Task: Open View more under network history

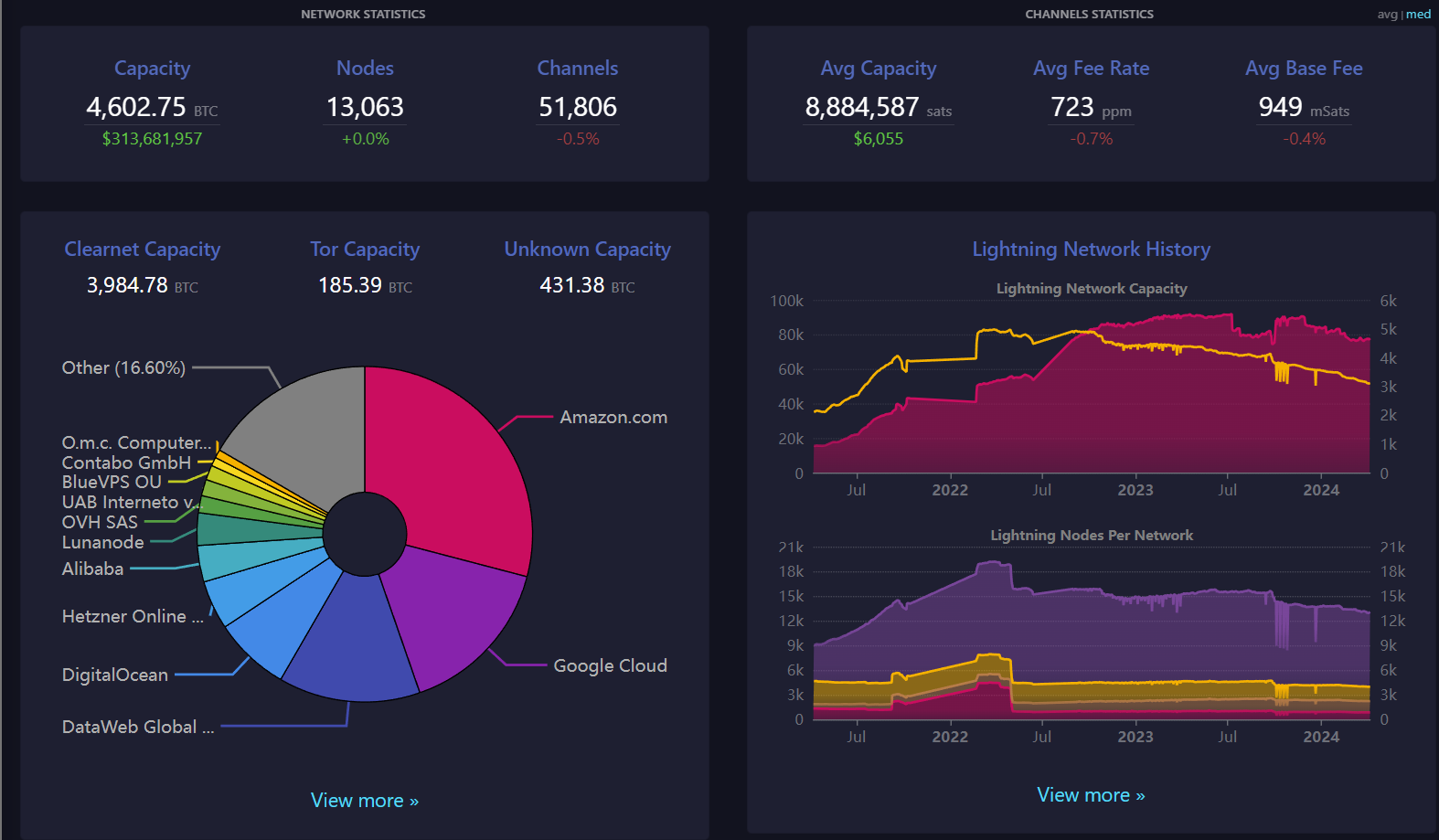Action: 1091,795
